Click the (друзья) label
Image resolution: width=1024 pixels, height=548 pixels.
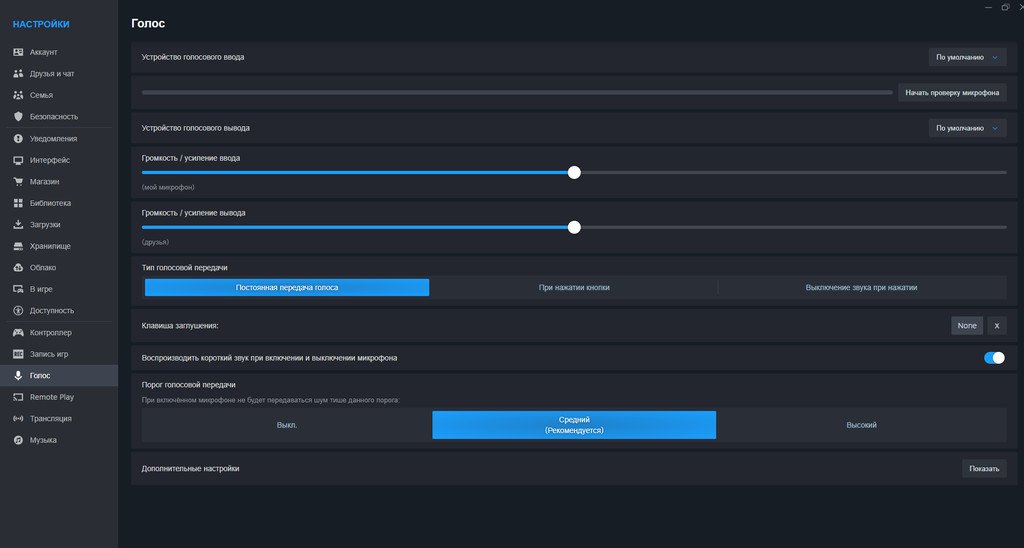click(x=155, y=242)
